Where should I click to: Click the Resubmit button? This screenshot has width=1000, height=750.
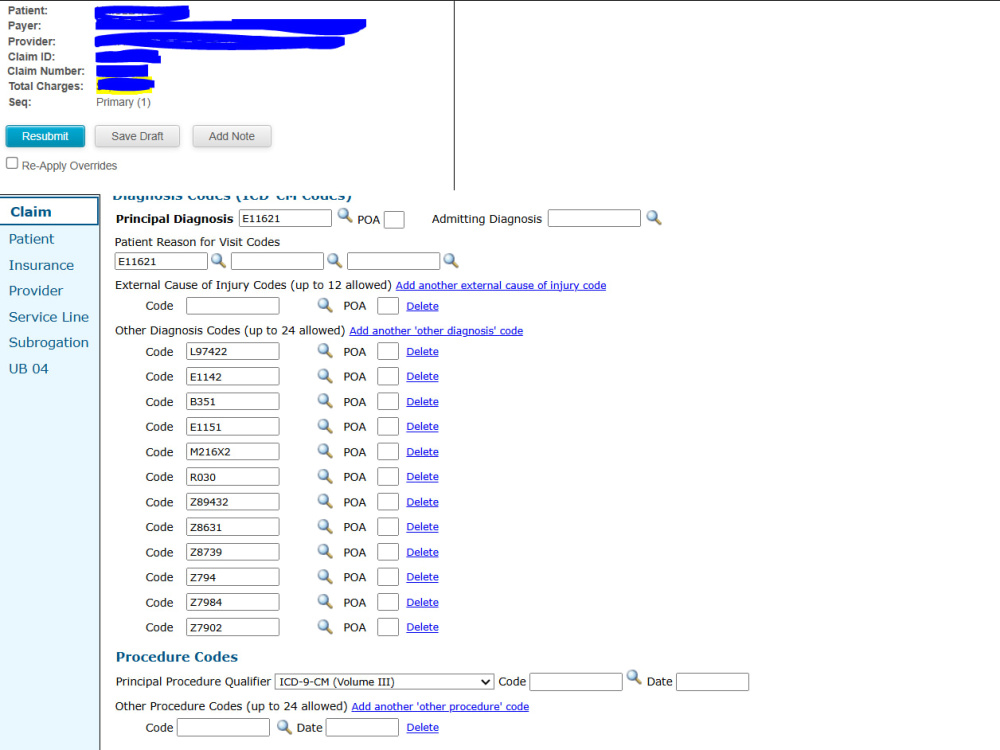pos(45,136)
